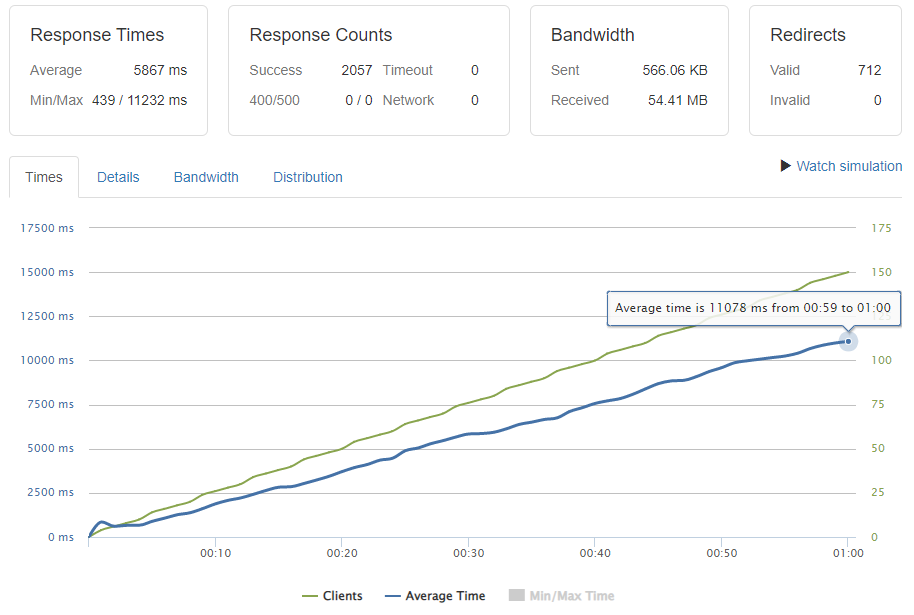Click the 17500 ms axis label
The image size is (914, 615).
(x=46, y=228)
